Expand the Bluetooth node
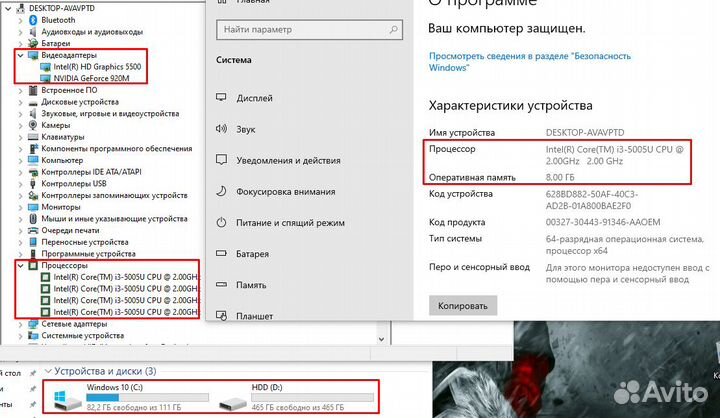The height and width of the screenshot is (418, 720). pos(20,20)
